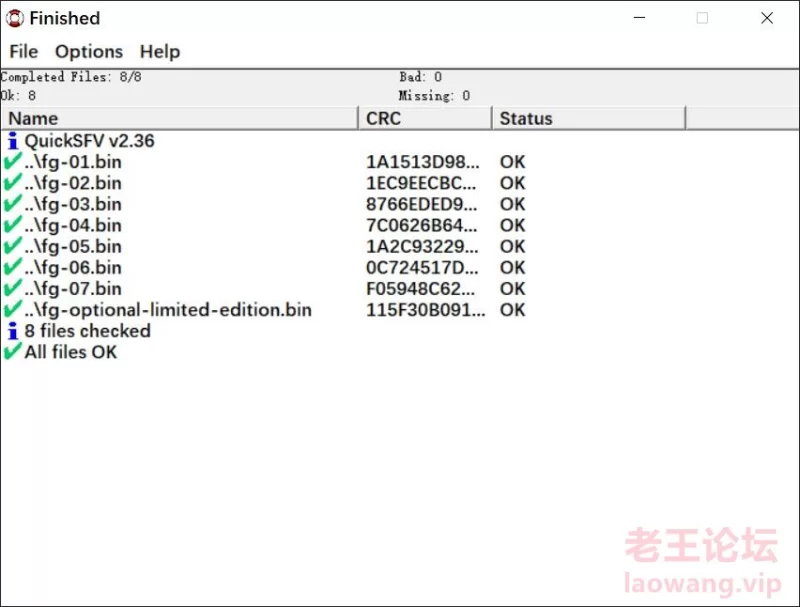Select the ..\fg-07.bin file name
Viewport: 800px width, 607px height.
coord(73,289)
